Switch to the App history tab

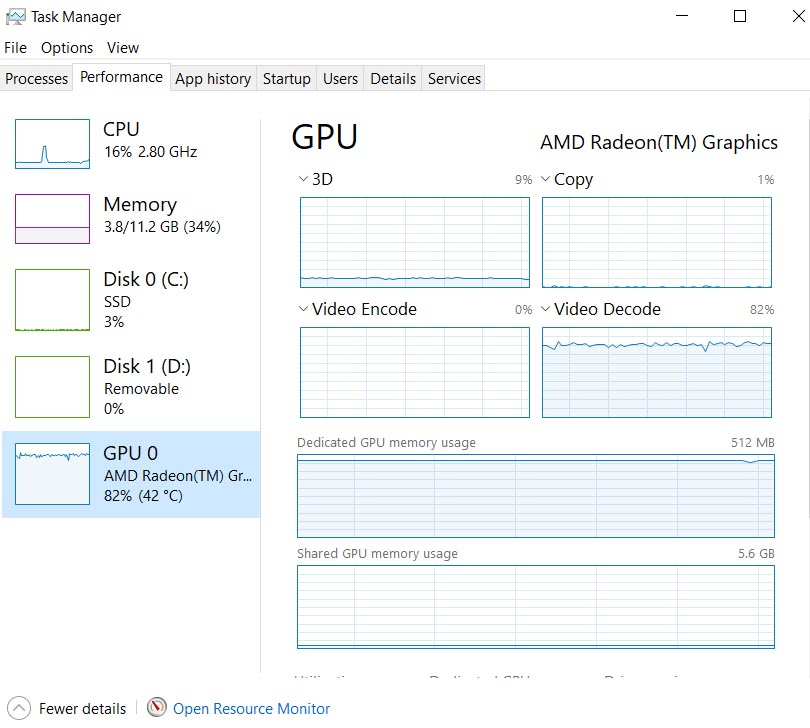click(213, 79)
